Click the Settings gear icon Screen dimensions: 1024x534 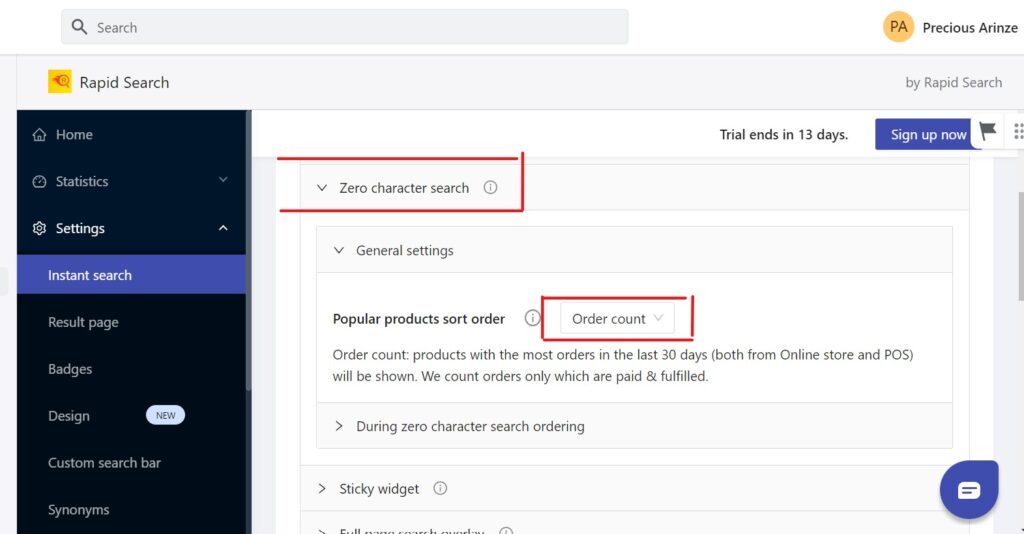point(39,228)
